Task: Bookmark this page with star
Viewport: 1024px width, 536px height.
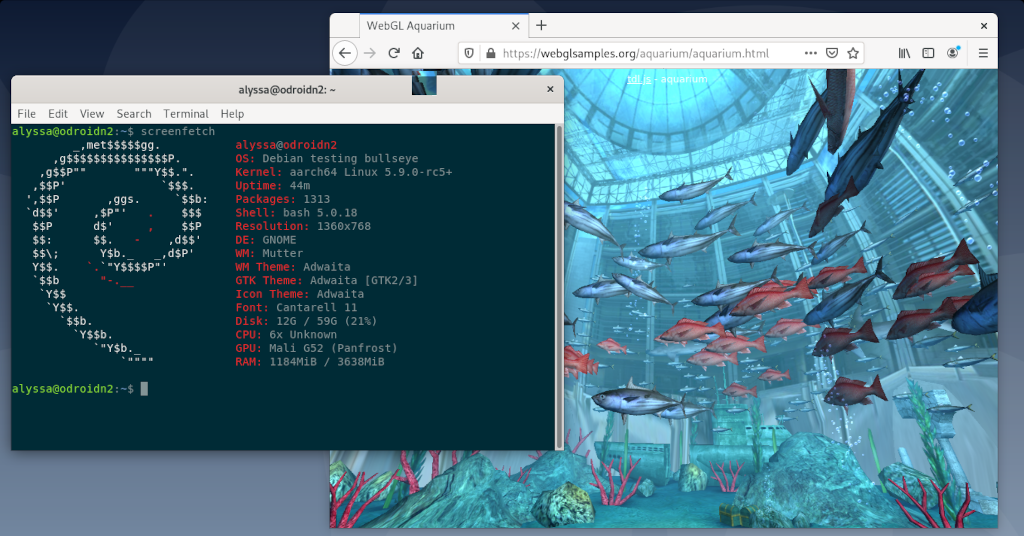Action: click(x=853, y=54)
